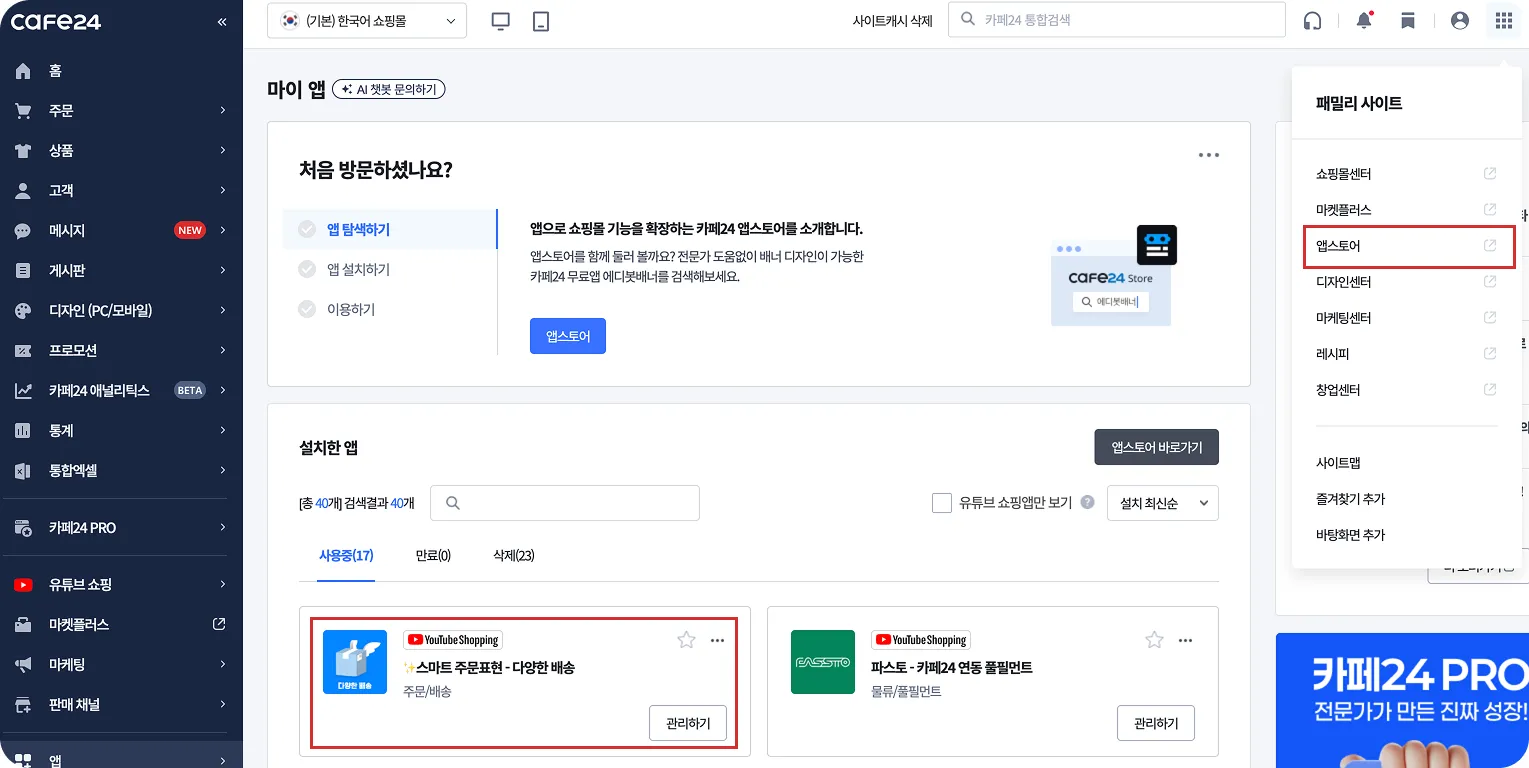The width and height of the screenshot is (1529, 768).
Task: Switch to the 만료(0) tab
Action: [x=433, y=555]
